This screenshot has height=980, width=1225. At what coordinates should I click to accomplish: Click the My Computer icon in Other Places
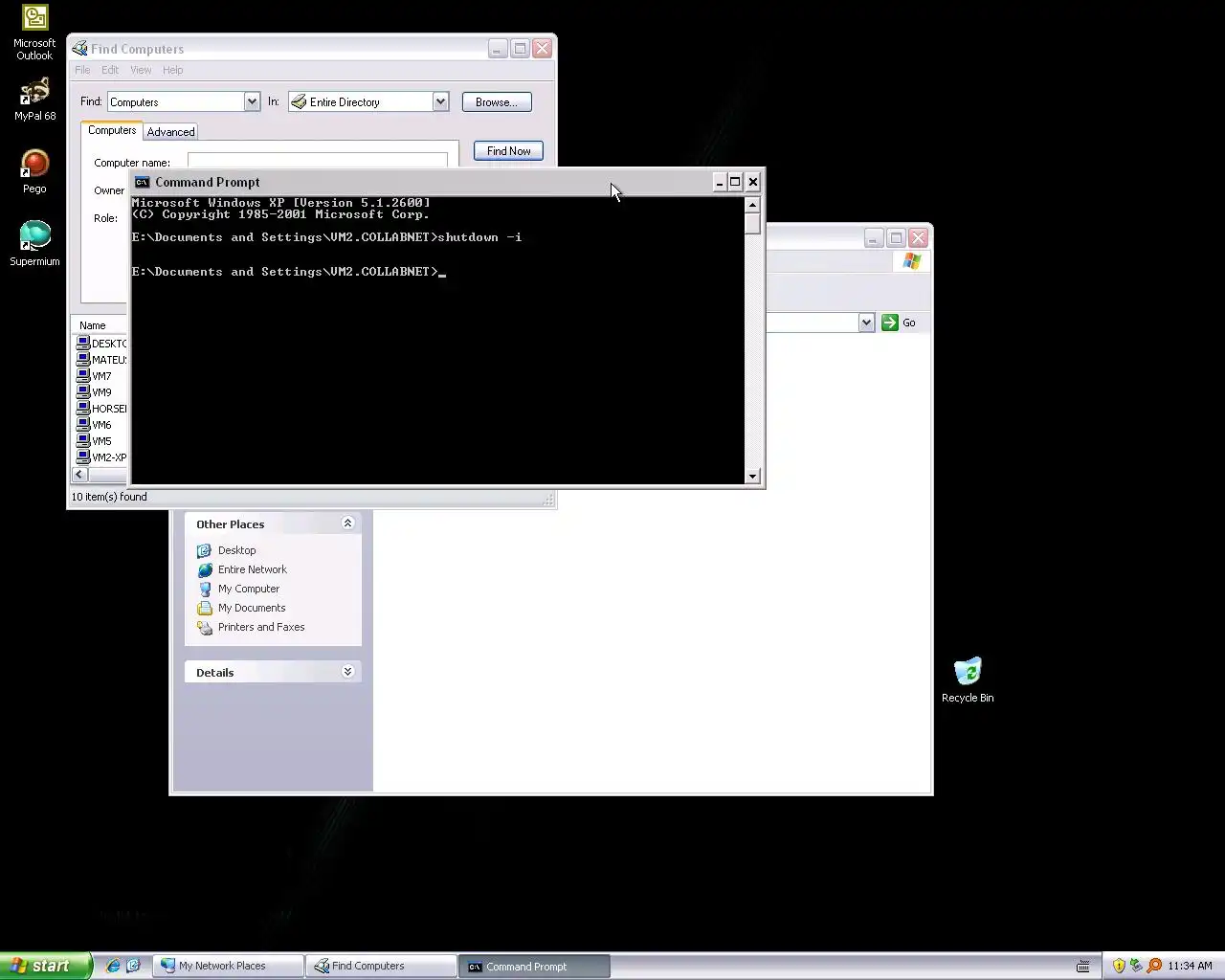pyautogui.click(x=204, y=589)
